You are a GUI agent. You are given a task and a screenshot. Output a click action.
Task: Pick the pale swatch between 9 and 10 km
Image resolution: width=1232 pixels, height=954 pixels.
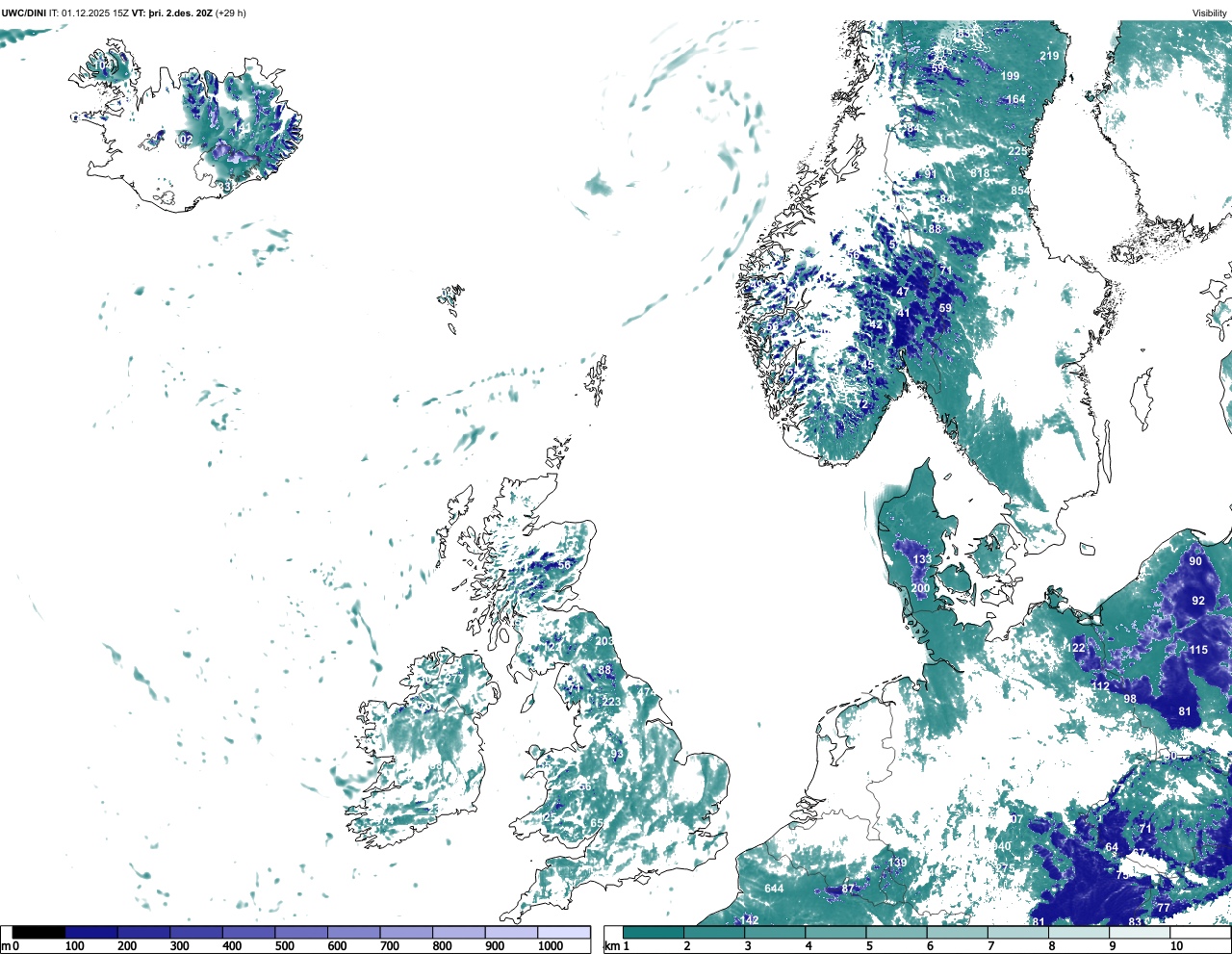click(1140, 932)
